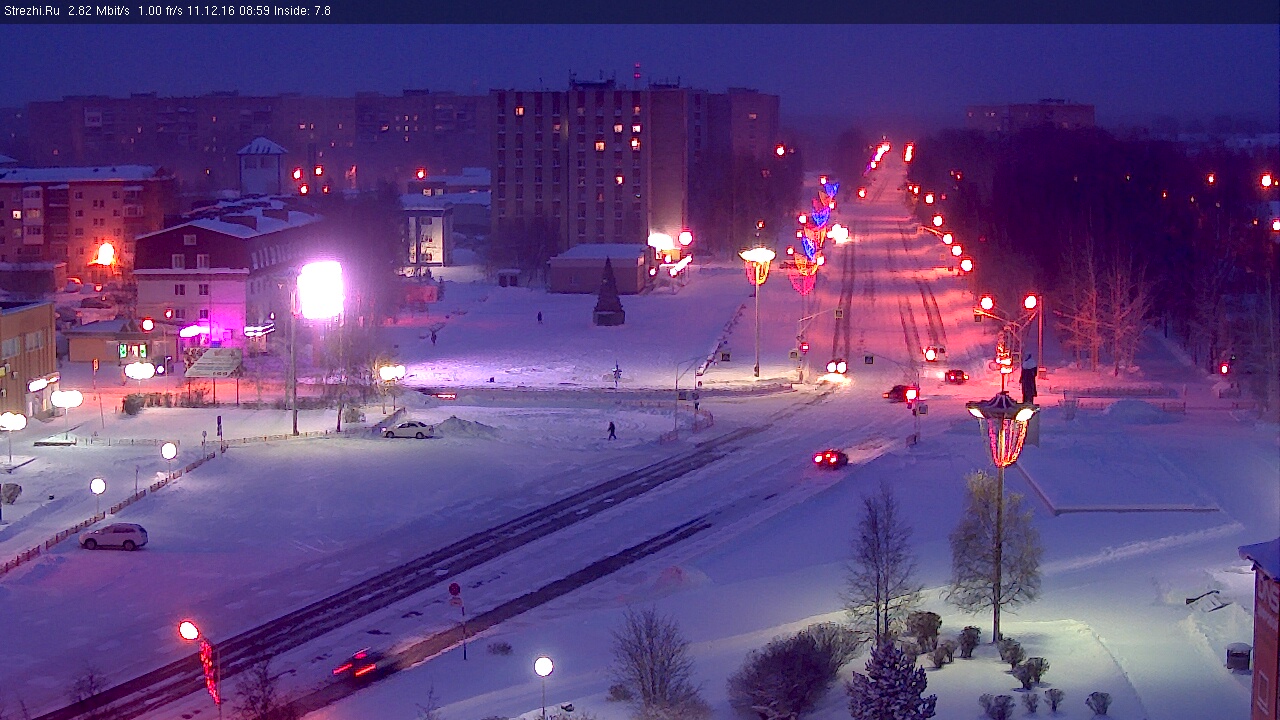
Task: Click the 08:59 time stamp
Action: [x=255, y=11]
